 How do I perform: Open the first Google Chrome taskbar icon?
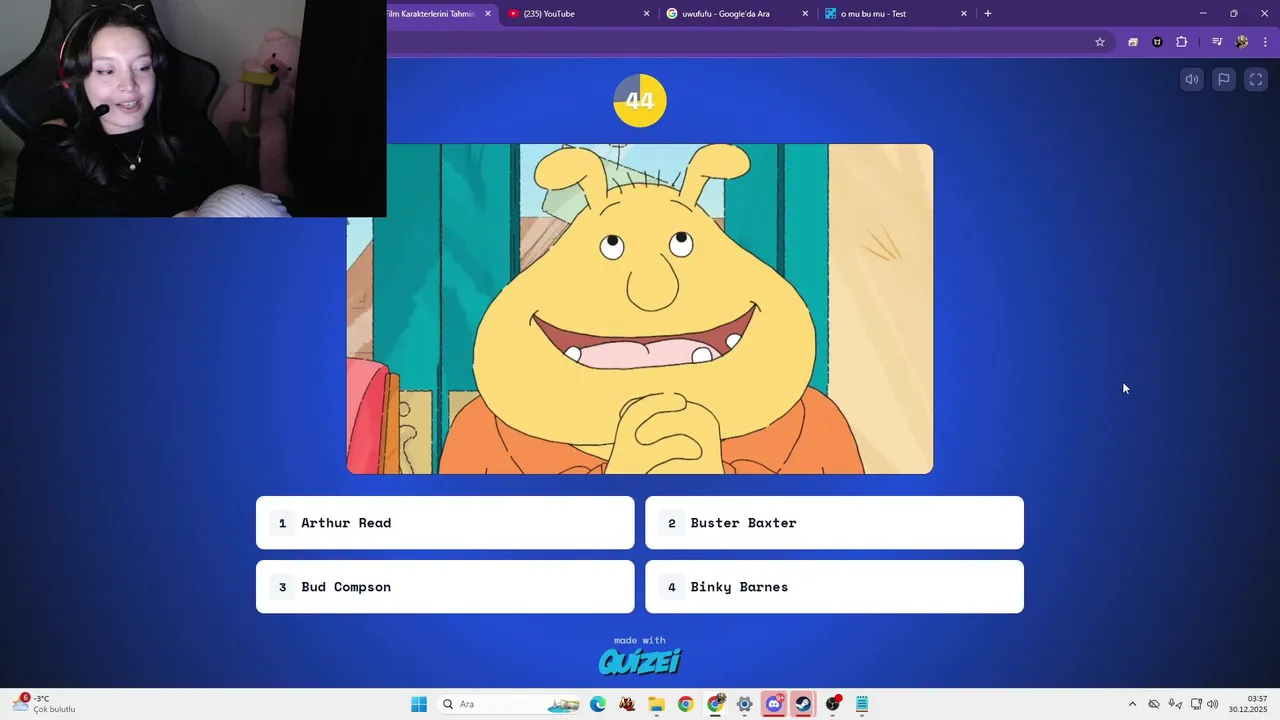coord(685,704)
